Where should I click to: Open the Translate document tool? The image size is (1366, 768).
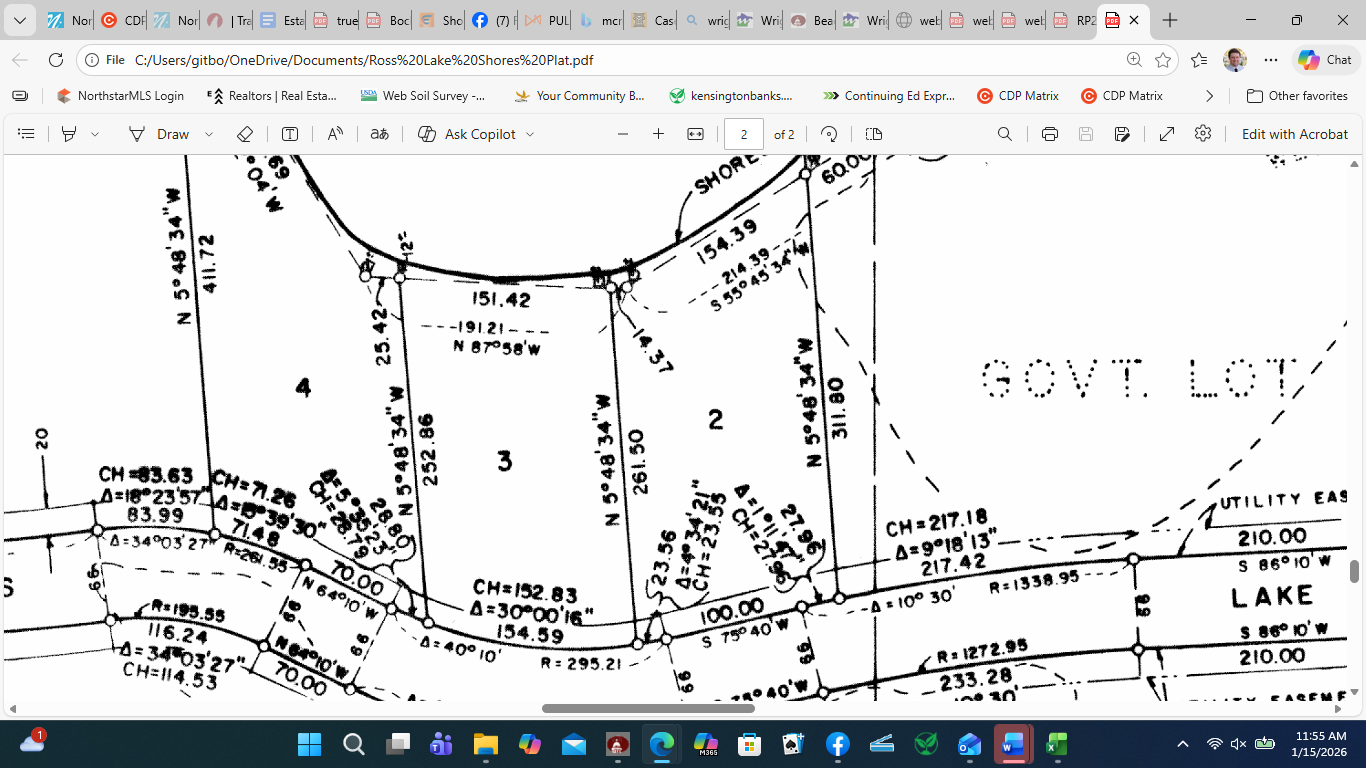click(379, 133)
